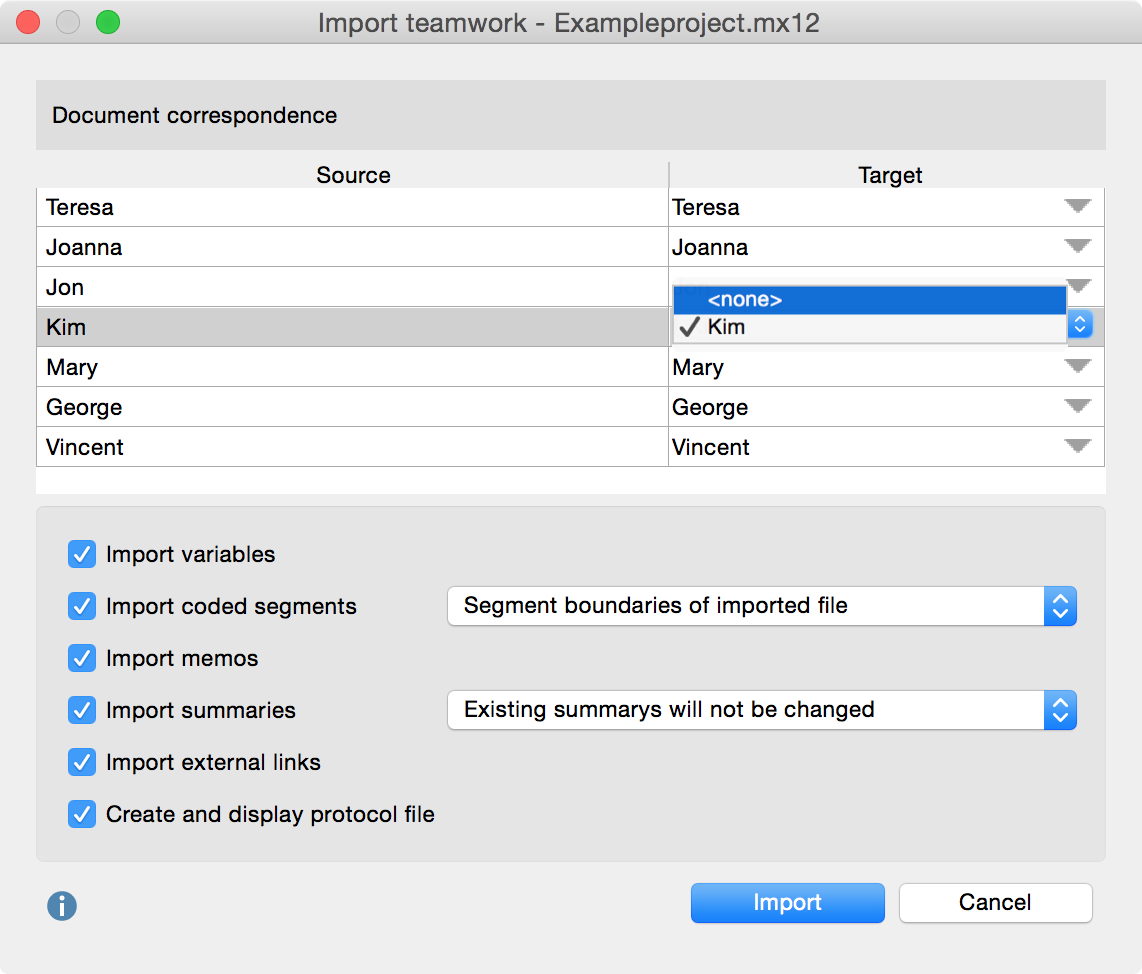Click the Vincent target cell

click(x=886, y=447)
